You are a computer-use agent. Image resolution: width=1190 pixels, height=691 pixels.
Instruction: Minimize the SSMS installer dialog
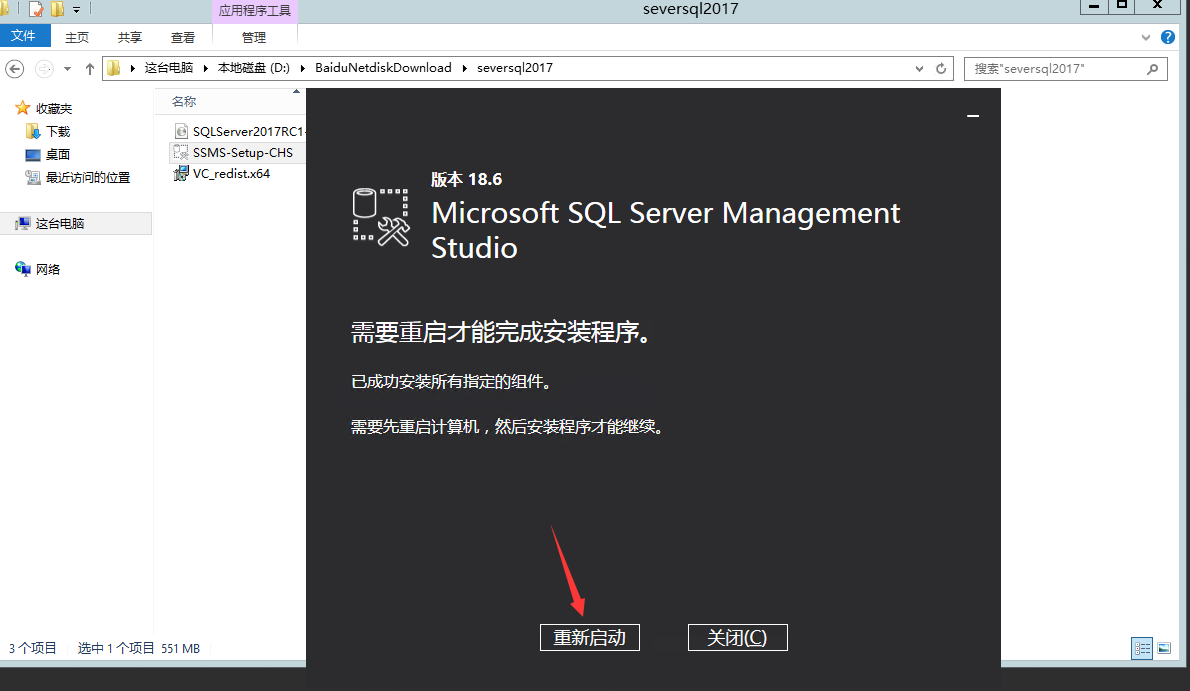pos(973,117)
